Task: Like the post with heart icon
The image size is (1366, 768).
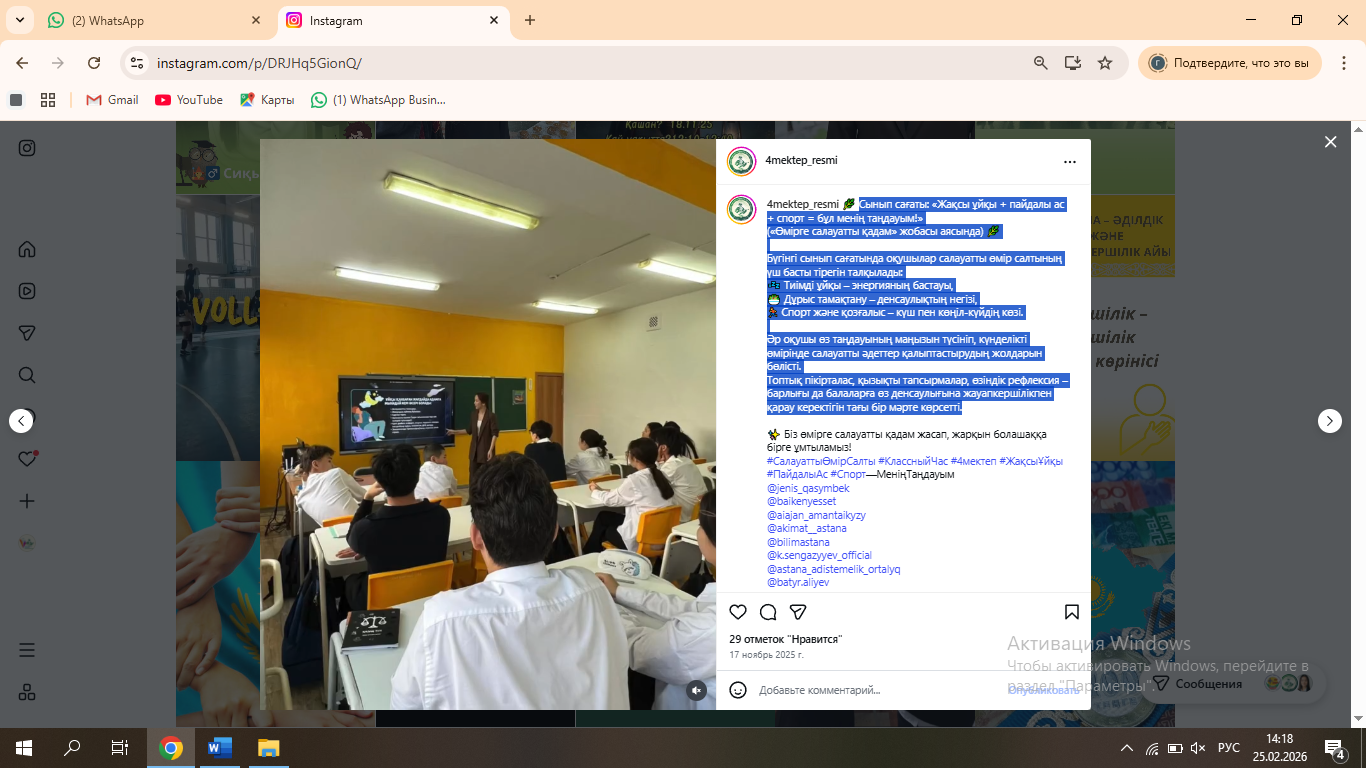Action: 738,612
